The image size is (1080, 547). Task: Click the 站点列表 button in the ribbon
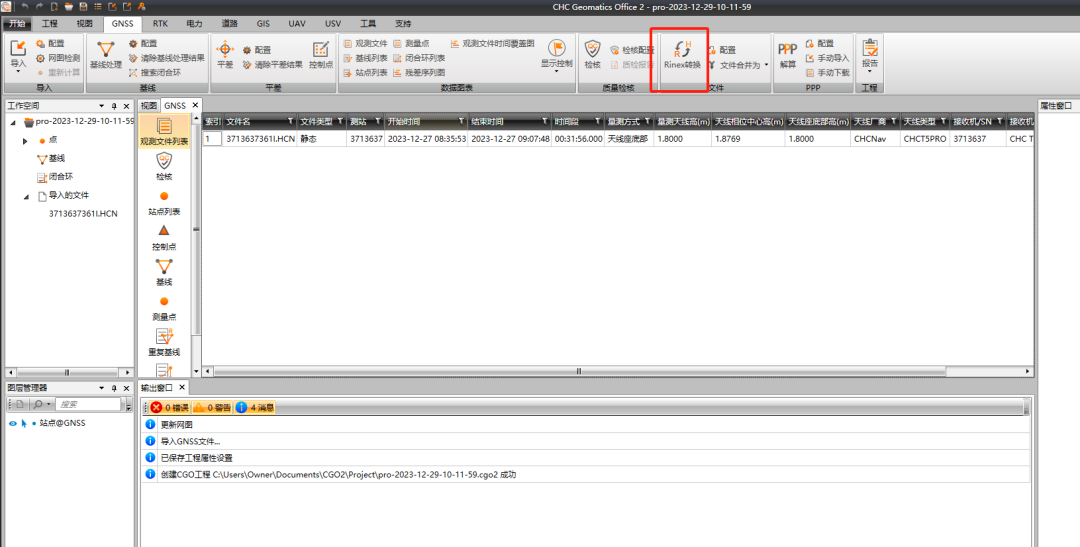point(366,72)
